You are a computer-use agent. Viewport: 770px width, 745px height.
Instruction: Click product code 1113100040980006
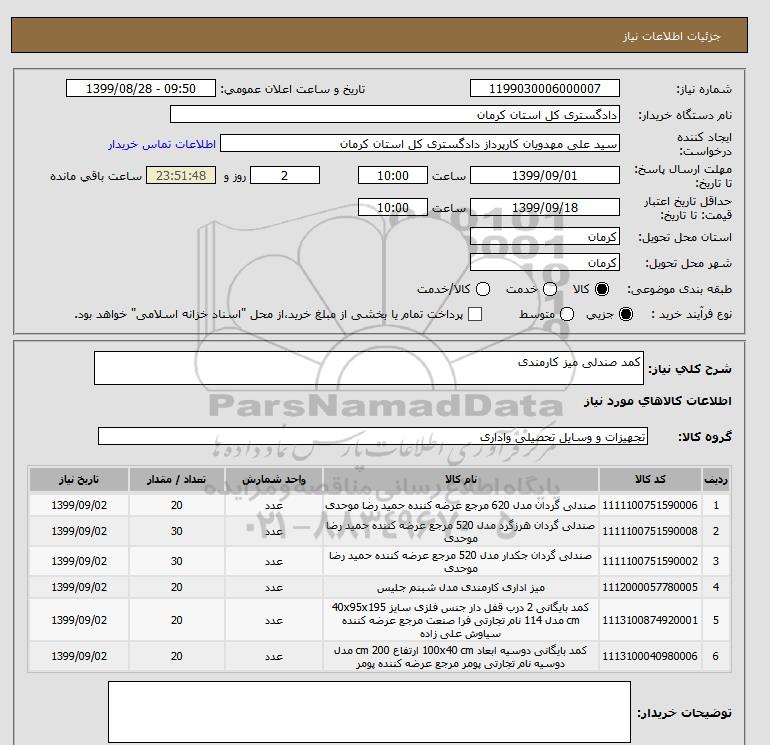(x=650, y=657)
